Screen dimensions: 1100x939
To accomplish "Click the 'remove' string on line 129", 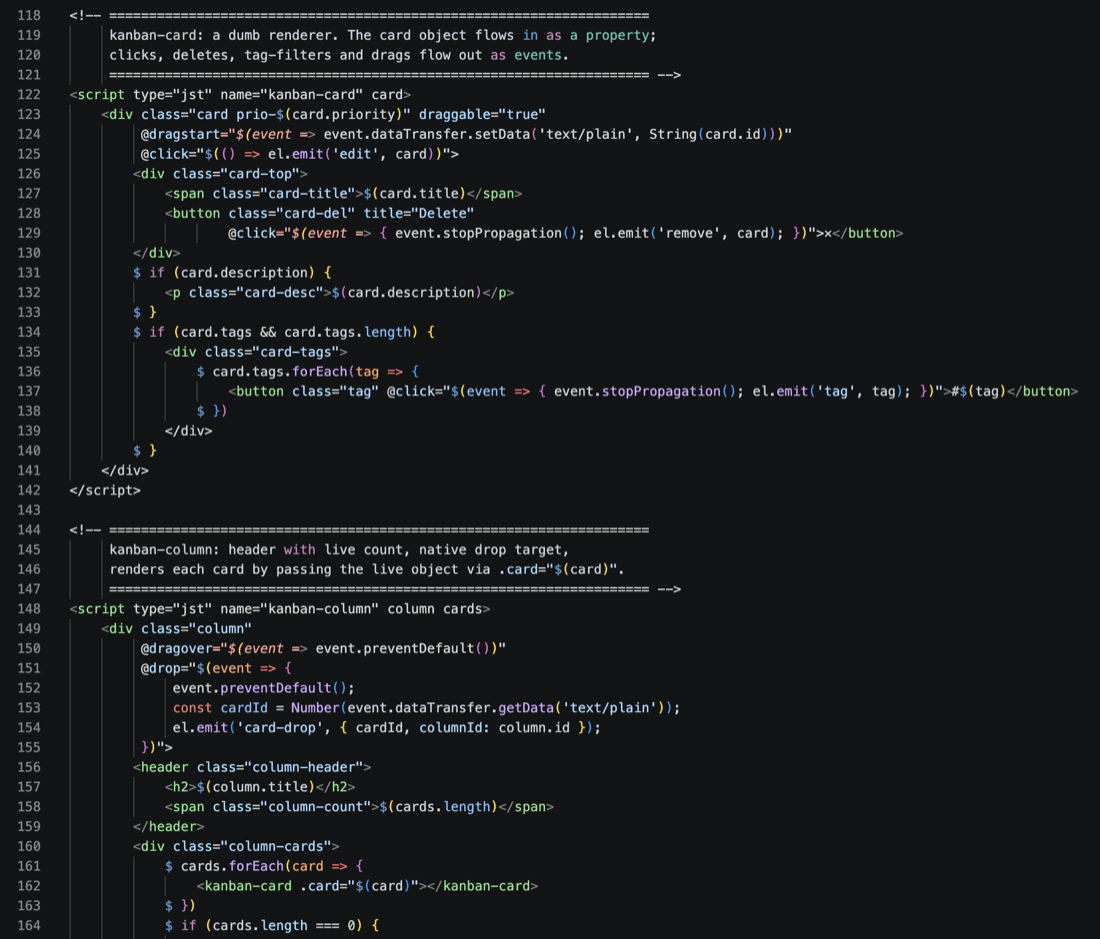I will [689, 233].
